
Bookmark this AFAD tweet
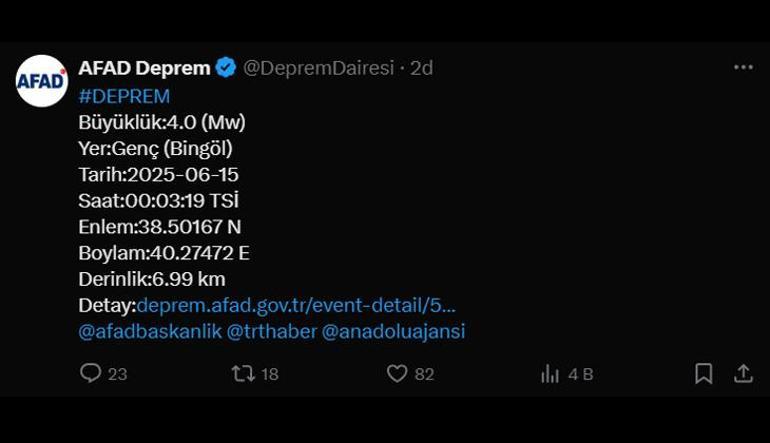pyautogui.click(x=704, y=374)
